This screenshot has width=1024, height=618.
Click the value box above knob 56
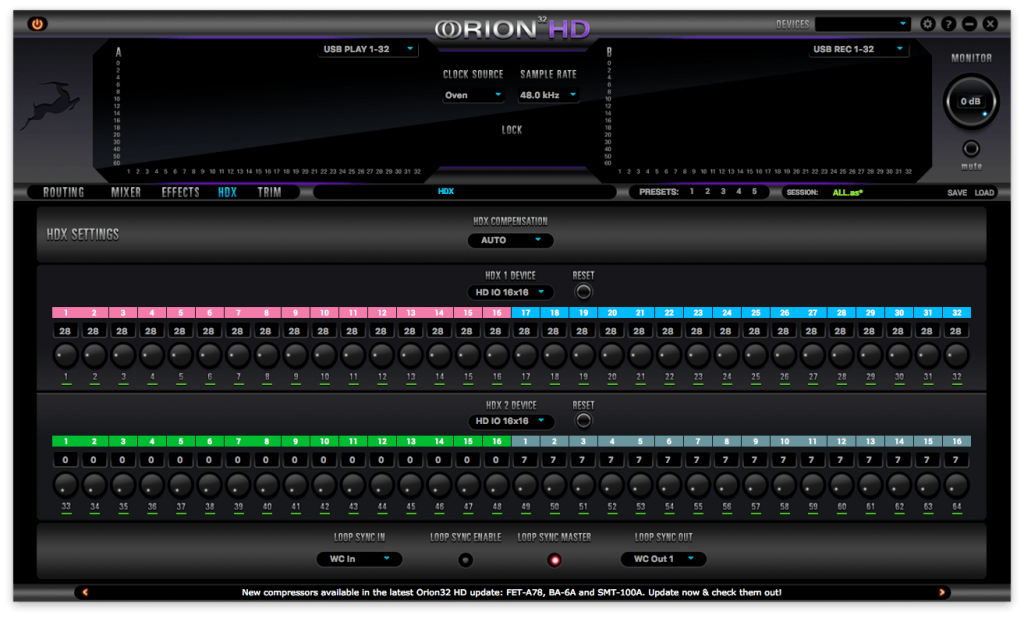click(x=726, y=460)
